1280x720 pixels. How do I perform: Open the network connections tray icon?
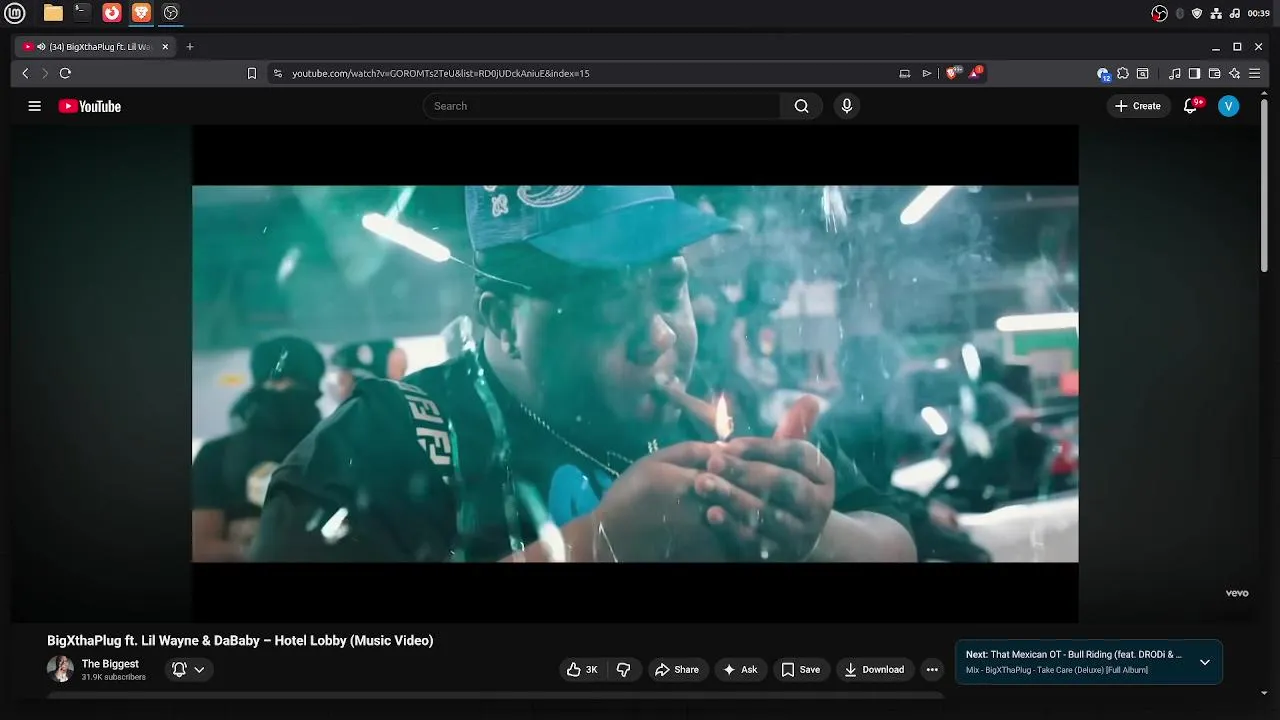click(1216, 13)
